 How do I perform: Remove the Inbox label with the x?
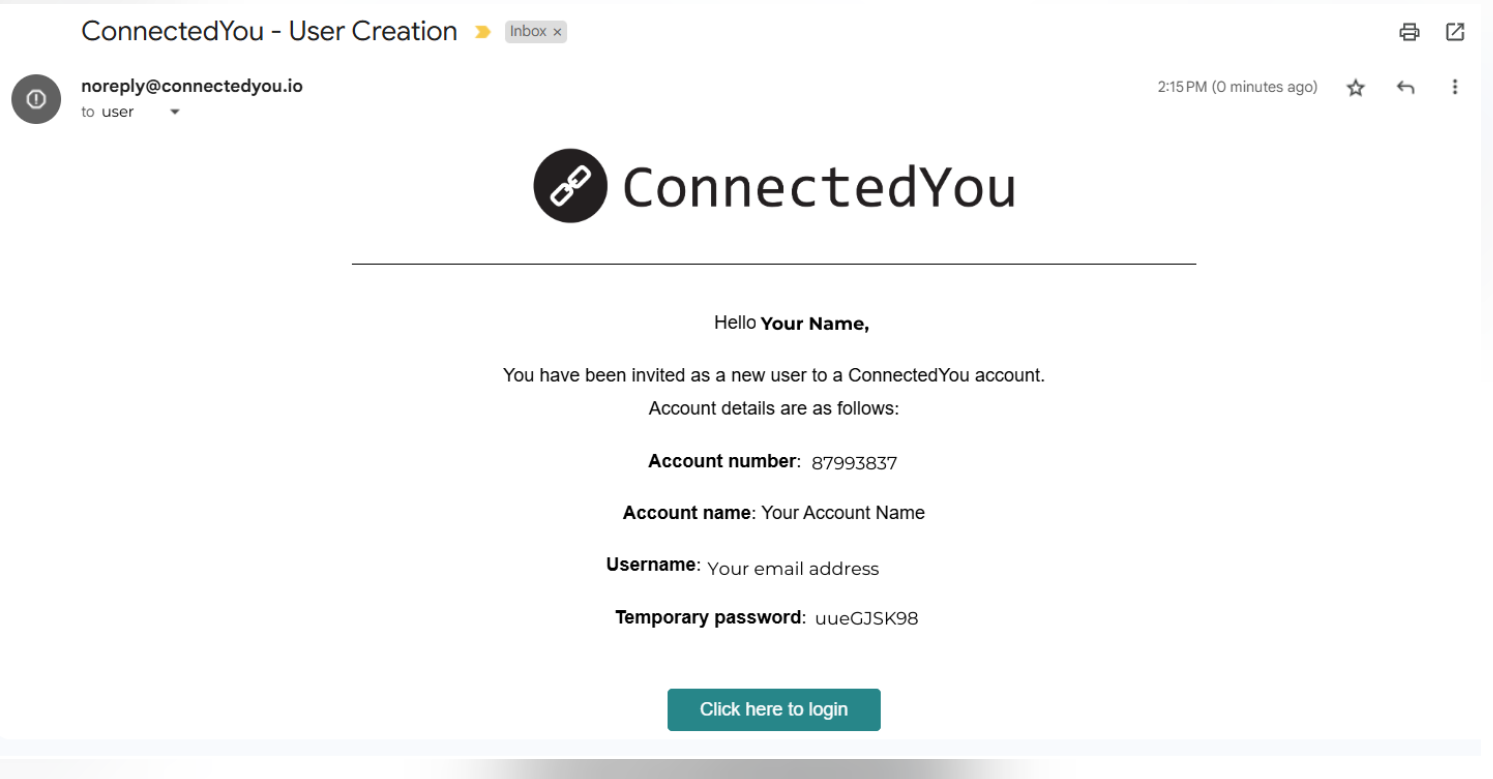point(558,32)
